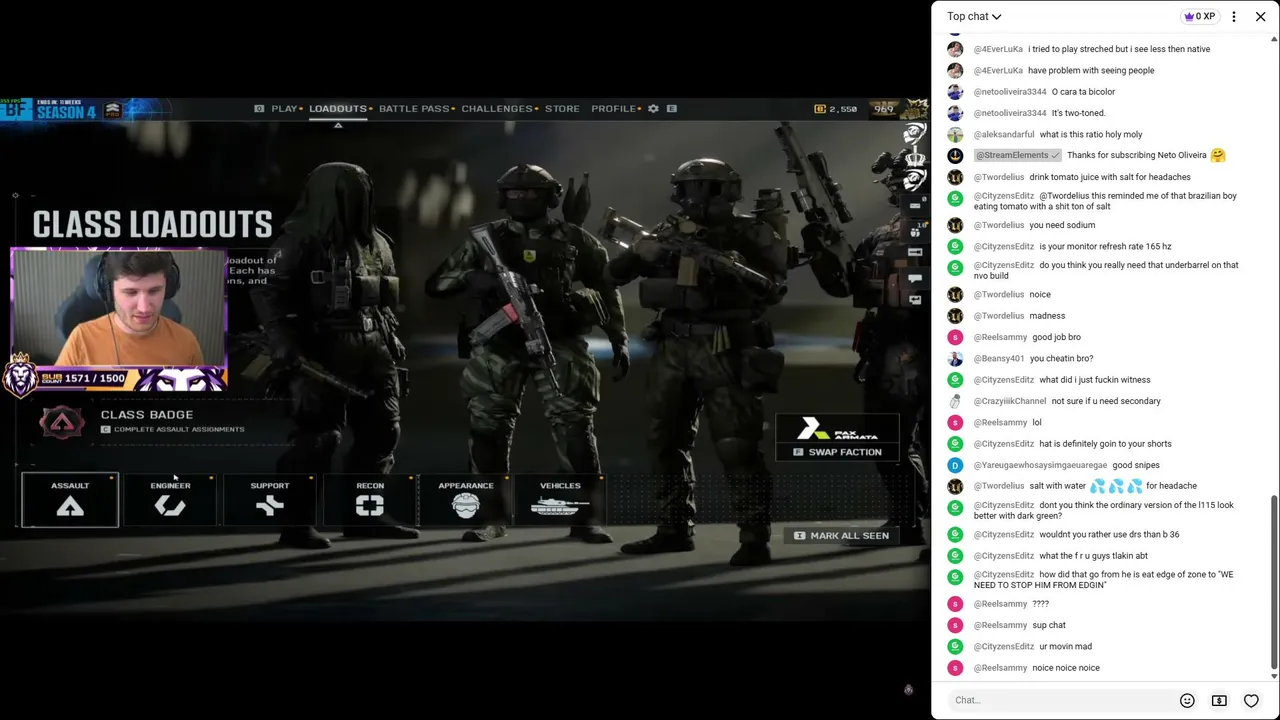Click the 2,550 currency balance
This screenshot has width=1280, height=720.
pyautogui.click(x=835, y=109)
